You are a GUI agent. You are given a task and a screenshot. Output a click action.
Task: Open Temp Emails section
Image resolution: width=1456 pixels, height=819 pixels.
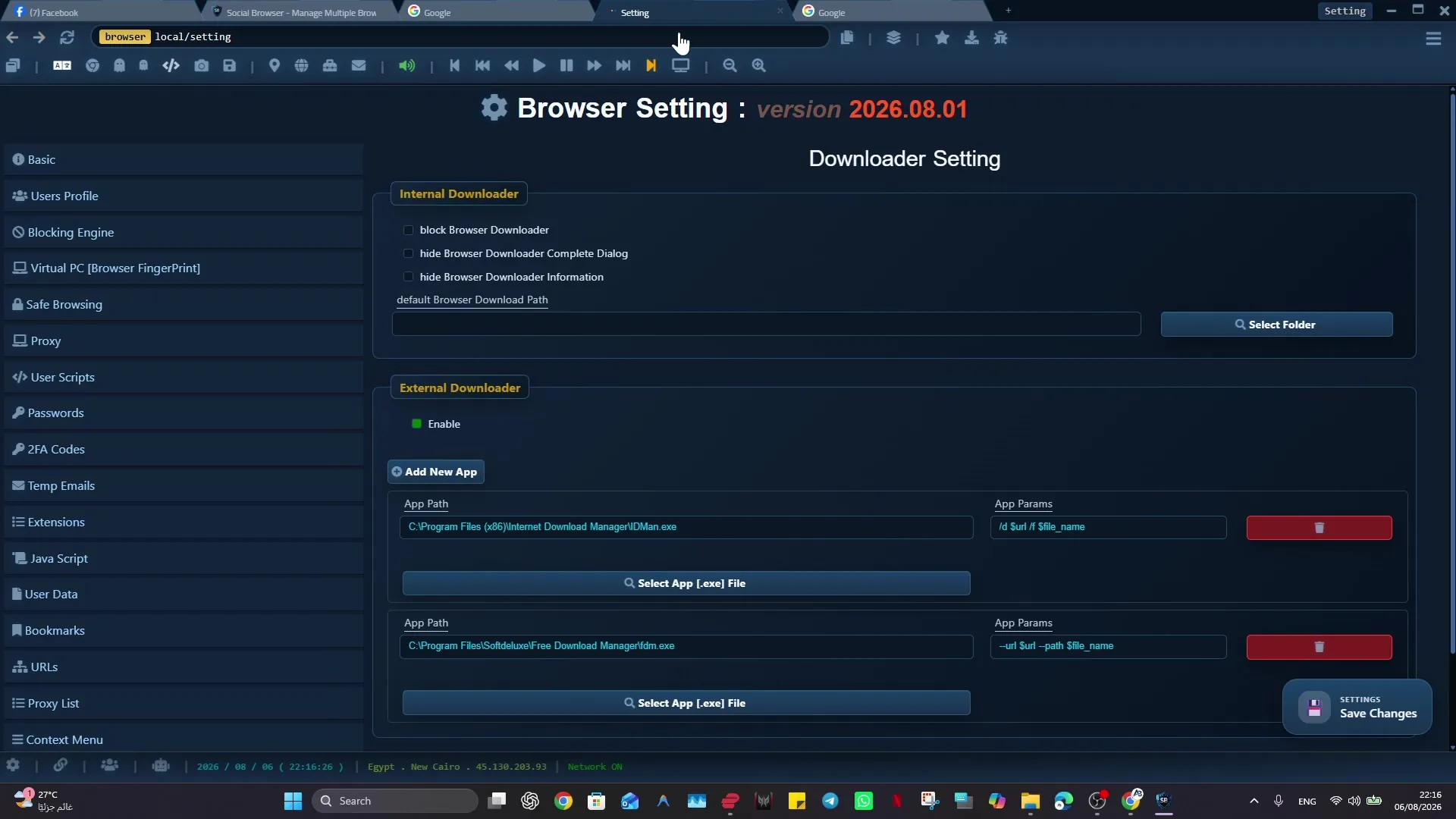point(184,485)
